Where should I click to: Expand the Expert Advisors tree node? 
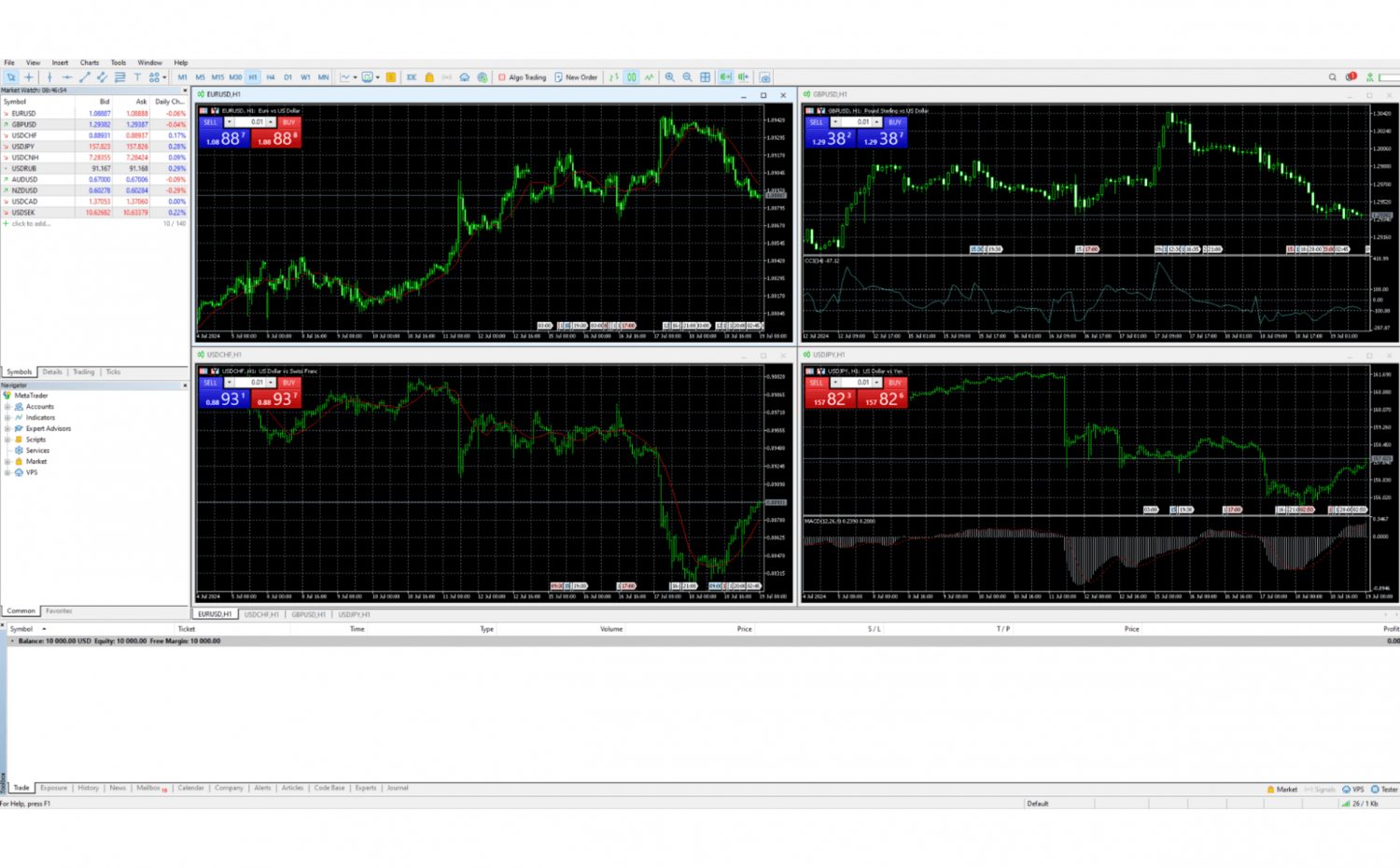[7, 428]
